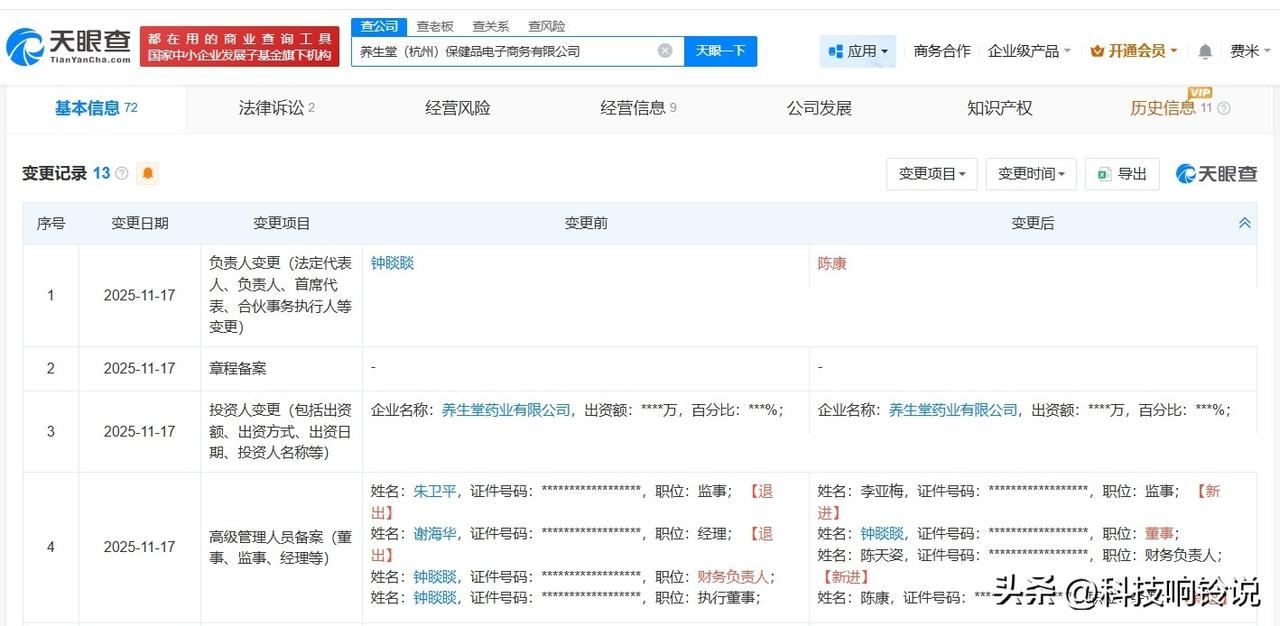Open 钟睒睒 link with 财务负责人 position

pyautogui.click(x=435, y=577)
